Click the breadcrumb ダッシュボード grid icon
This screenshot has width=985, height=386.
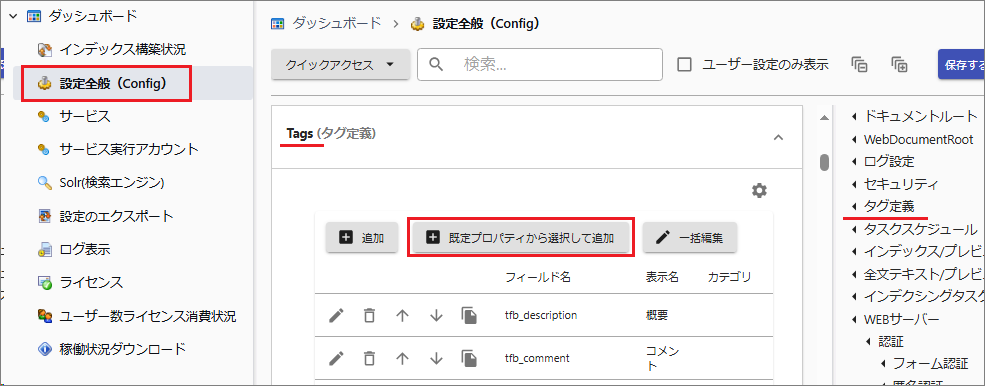point(277,24)
